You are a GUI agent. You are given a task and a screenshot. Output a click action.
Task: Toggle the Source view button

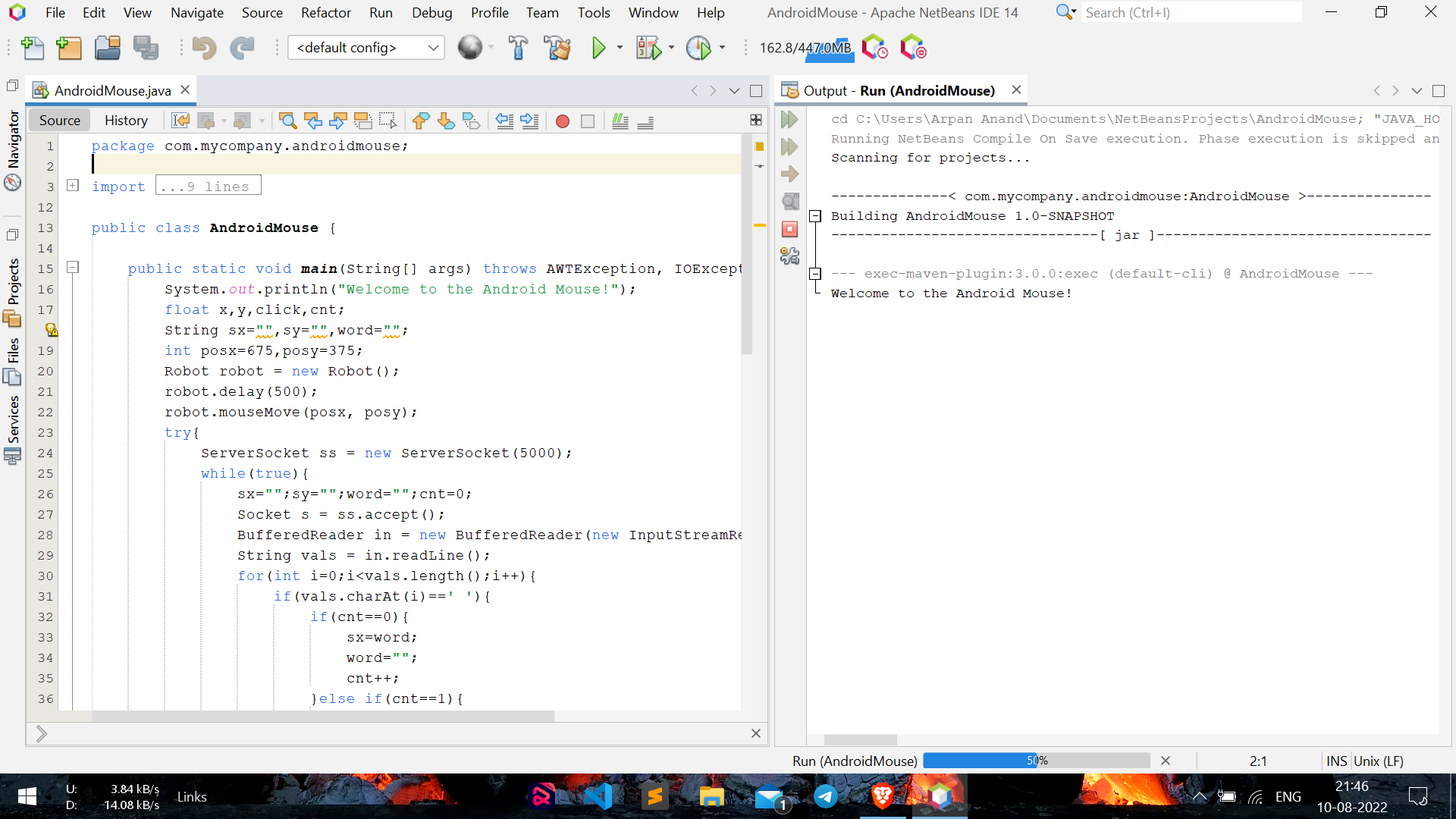click(x=59, y=121)
